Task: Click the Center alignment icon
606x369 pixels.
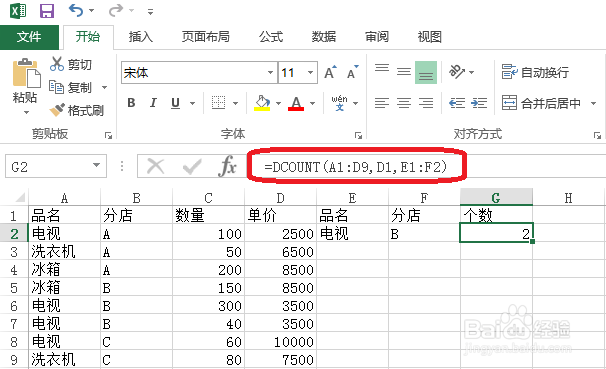Action: point(404,103)
